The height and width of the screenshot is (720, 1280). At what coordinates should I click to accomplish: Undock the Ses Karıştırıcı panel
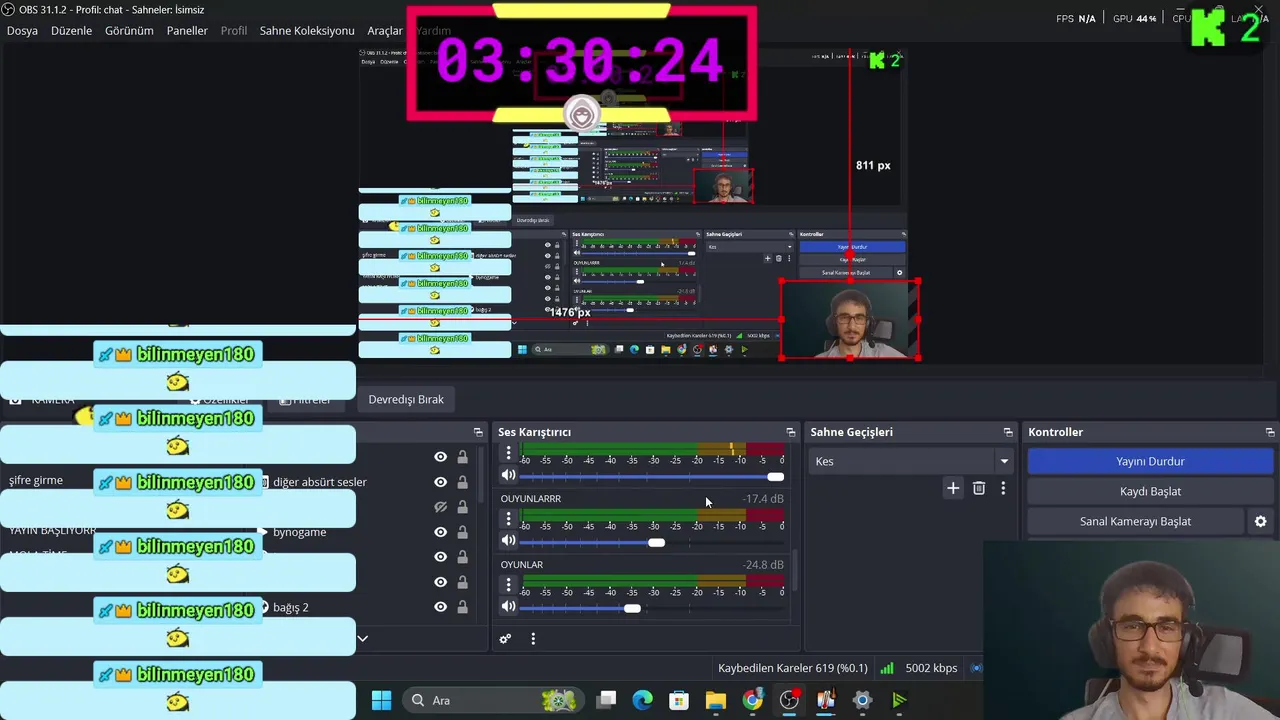click(790, 432)
